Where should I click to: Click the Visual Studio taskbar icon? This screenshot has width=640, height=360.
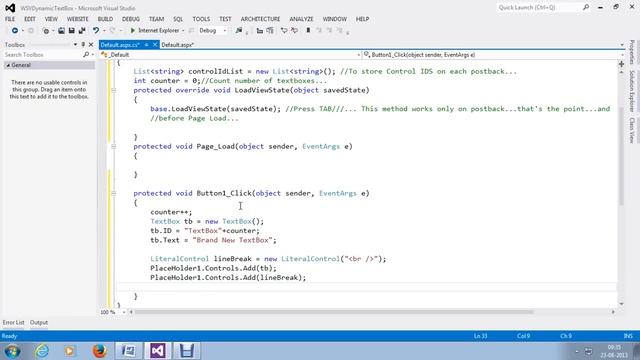(158, 351)
